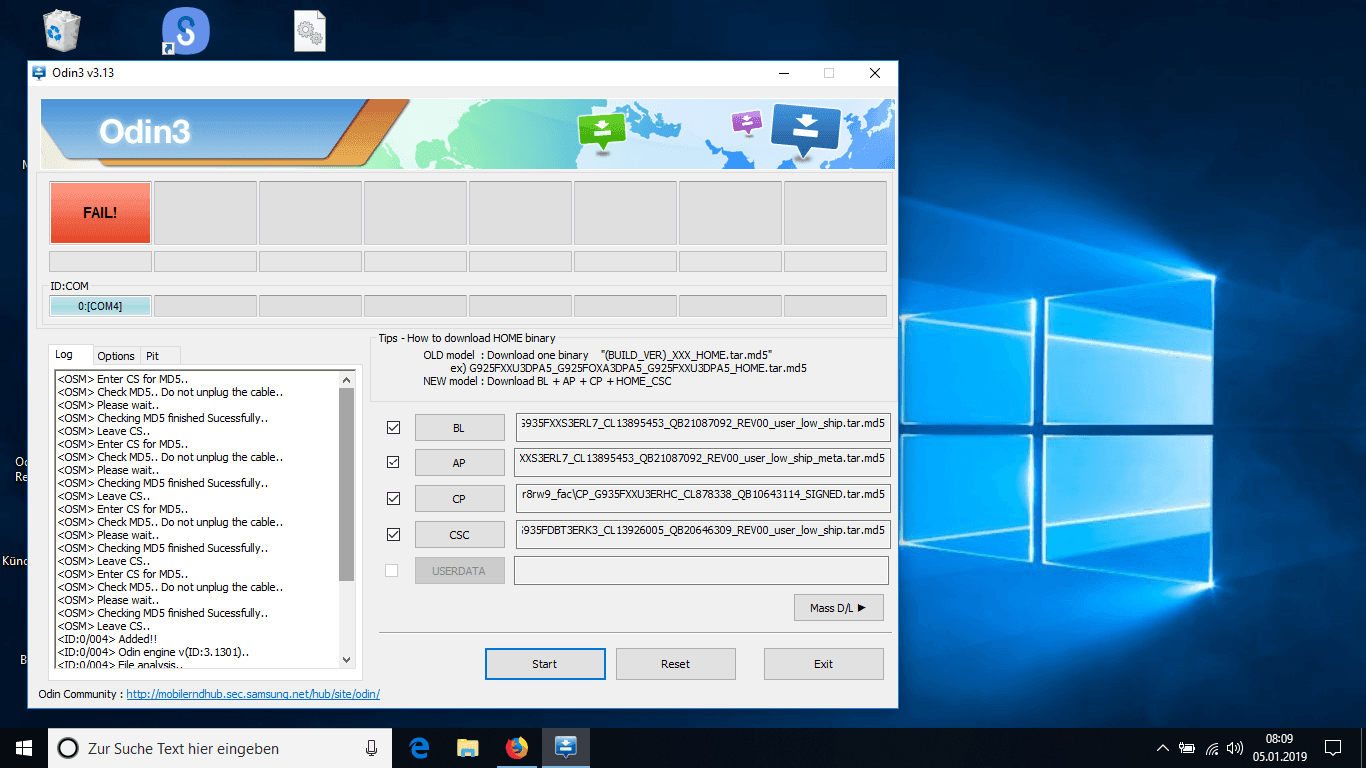The width and height of the screenshot is (1366, 768).
Task: Uncheck the CP file checkbox
Action: [x=393, y=498]
